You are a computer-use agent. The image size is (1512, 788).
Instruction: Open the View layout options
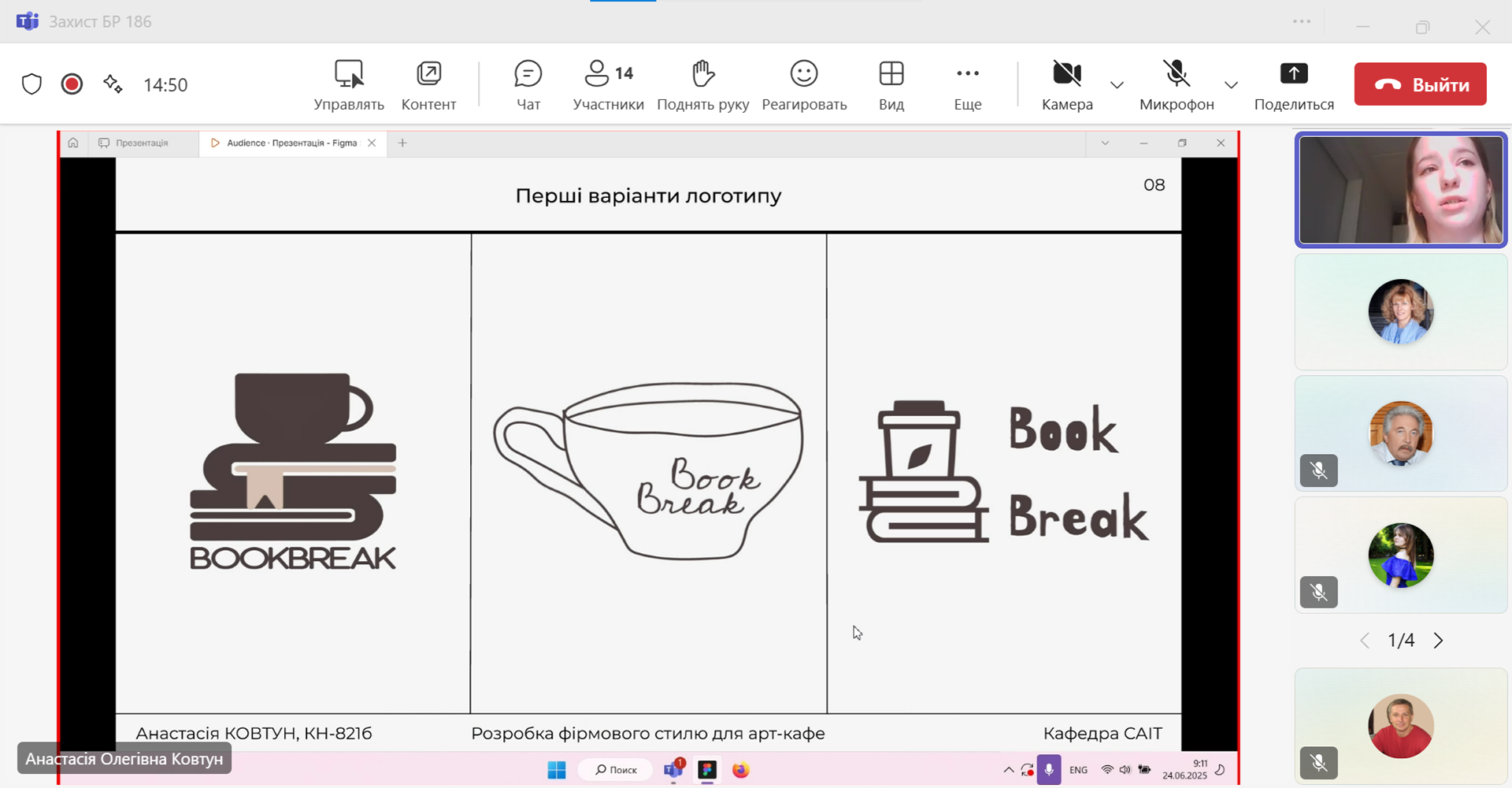[x=891, y=84]
